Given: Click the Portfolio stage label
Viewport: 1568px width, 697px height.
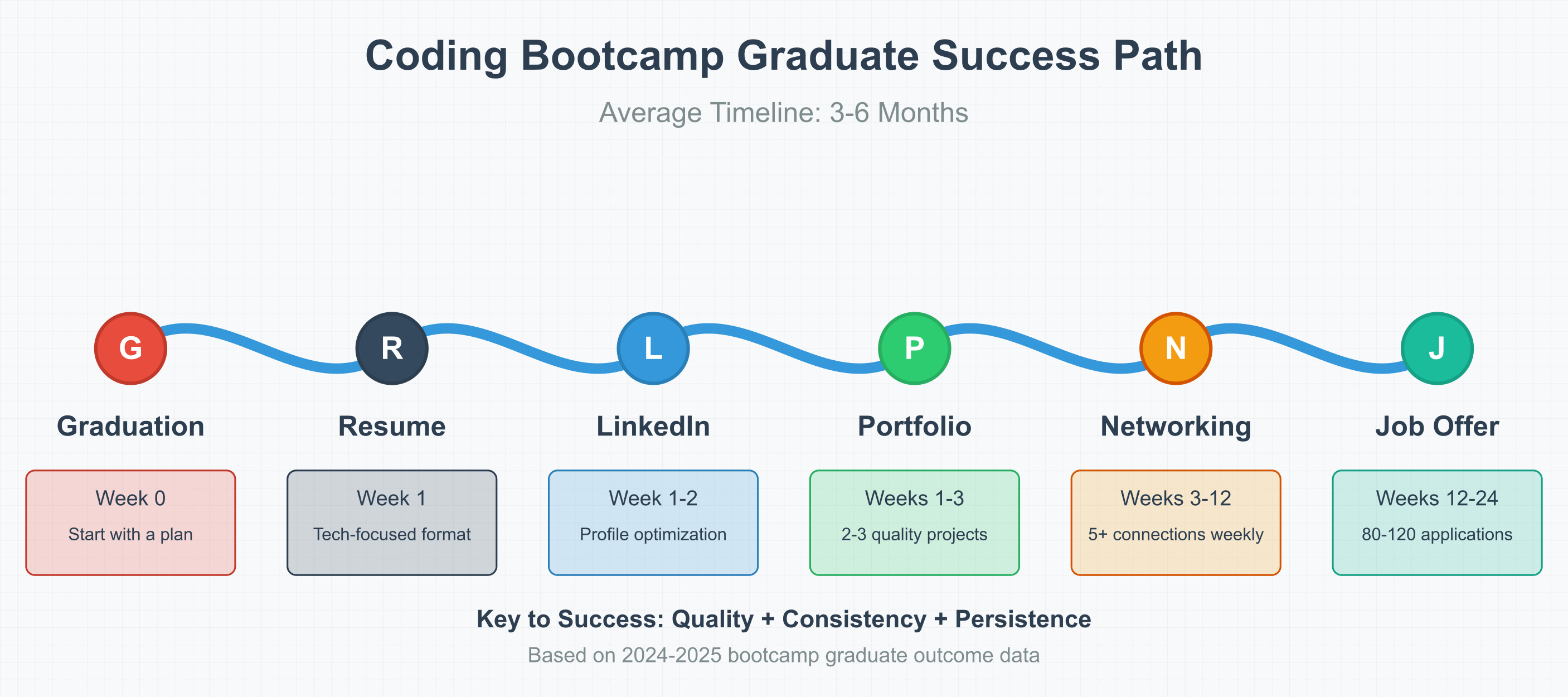Looking at the screenshot, I should (x=914, y=426).
